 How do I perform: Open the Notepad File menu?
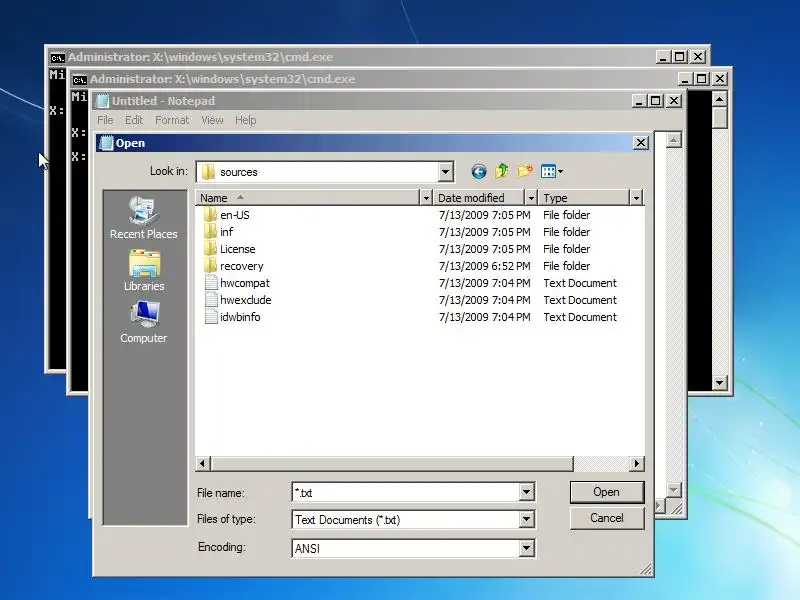coord(105,120)
